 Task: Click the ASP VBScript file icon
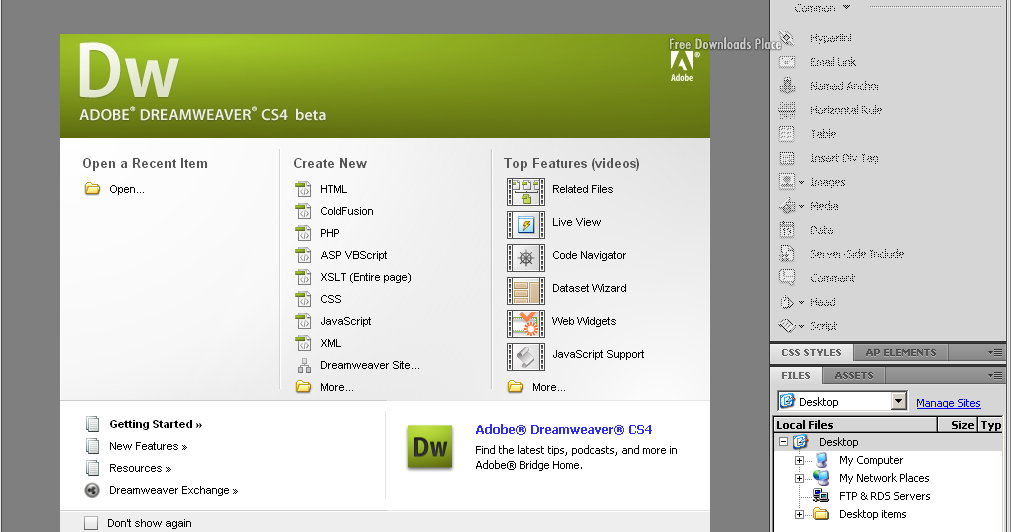pos(303,255)
